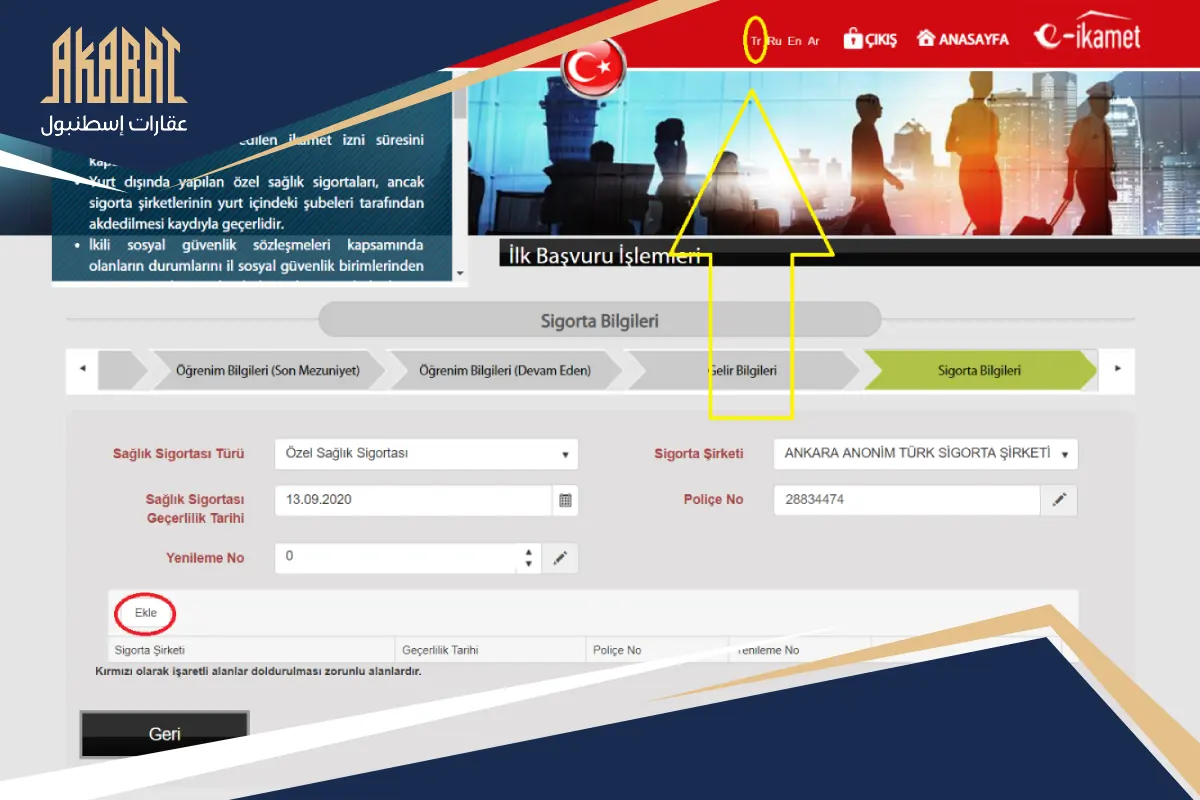Open the Sigorta Şirketi dropdown
Viewport: 1200px width, 800px height.
pos(926,453)
